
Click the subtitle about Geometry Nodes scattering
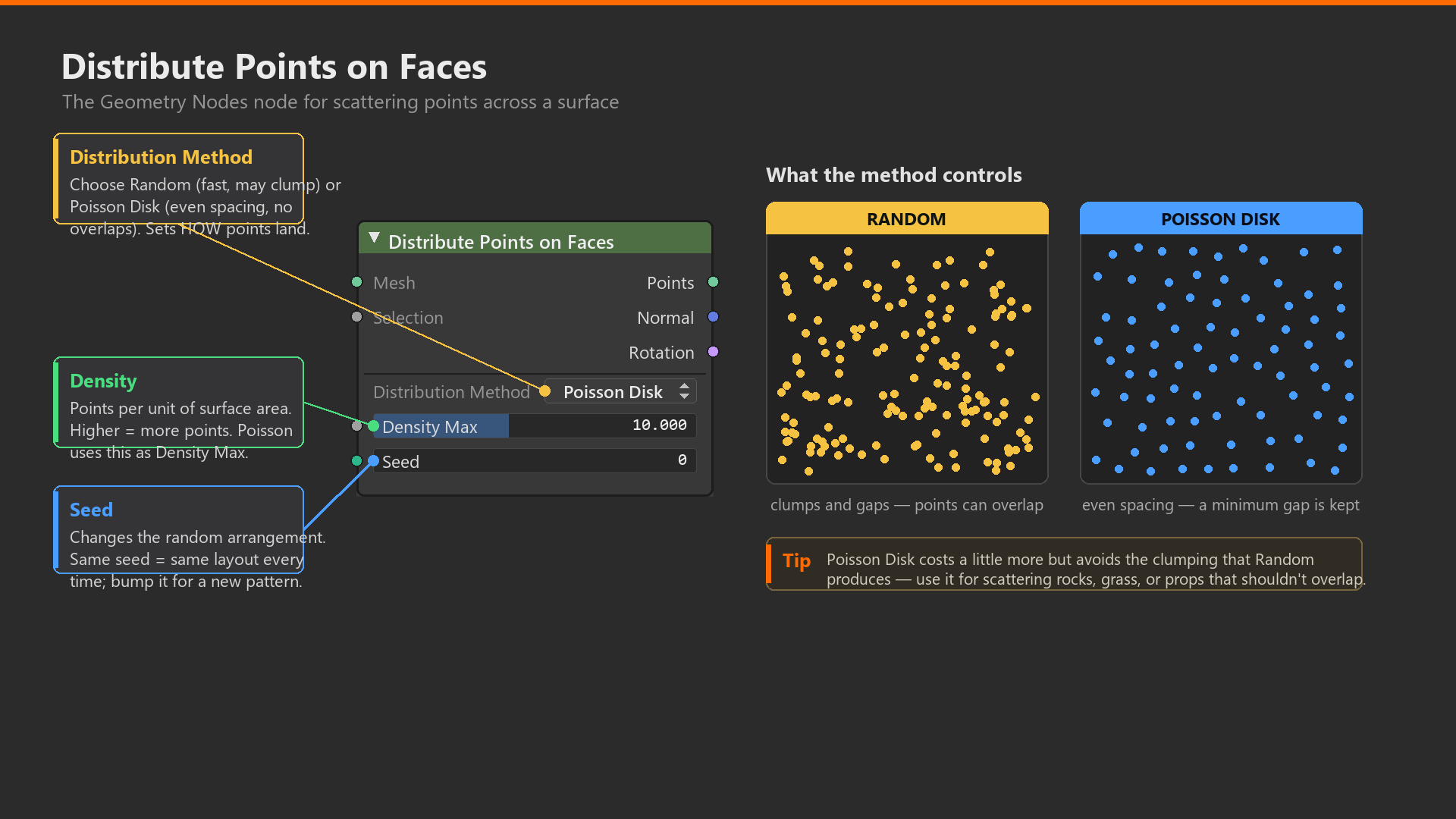click(340, 102)
